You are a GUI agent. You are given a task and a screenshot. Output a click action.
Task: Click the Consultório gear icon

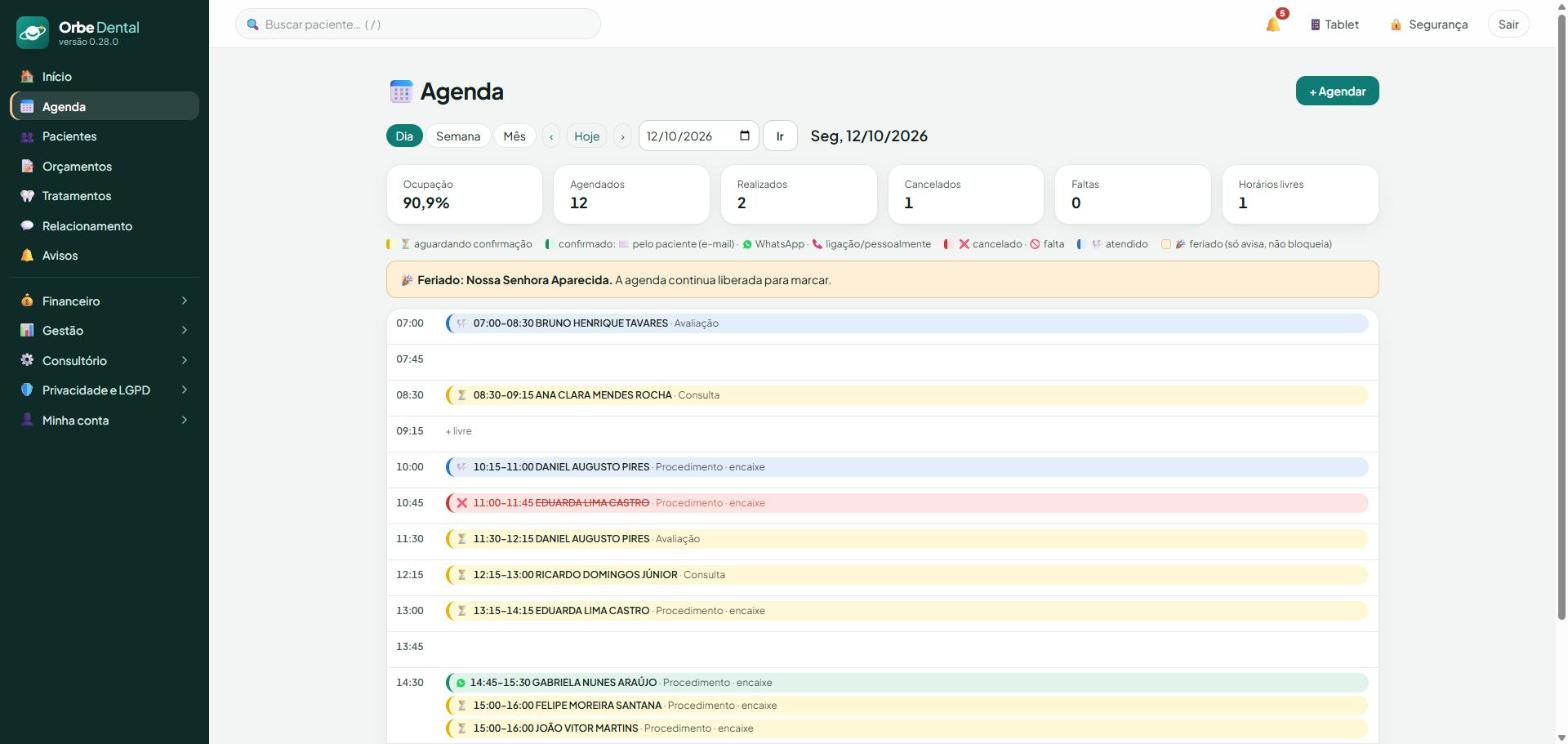click(27, 360)
